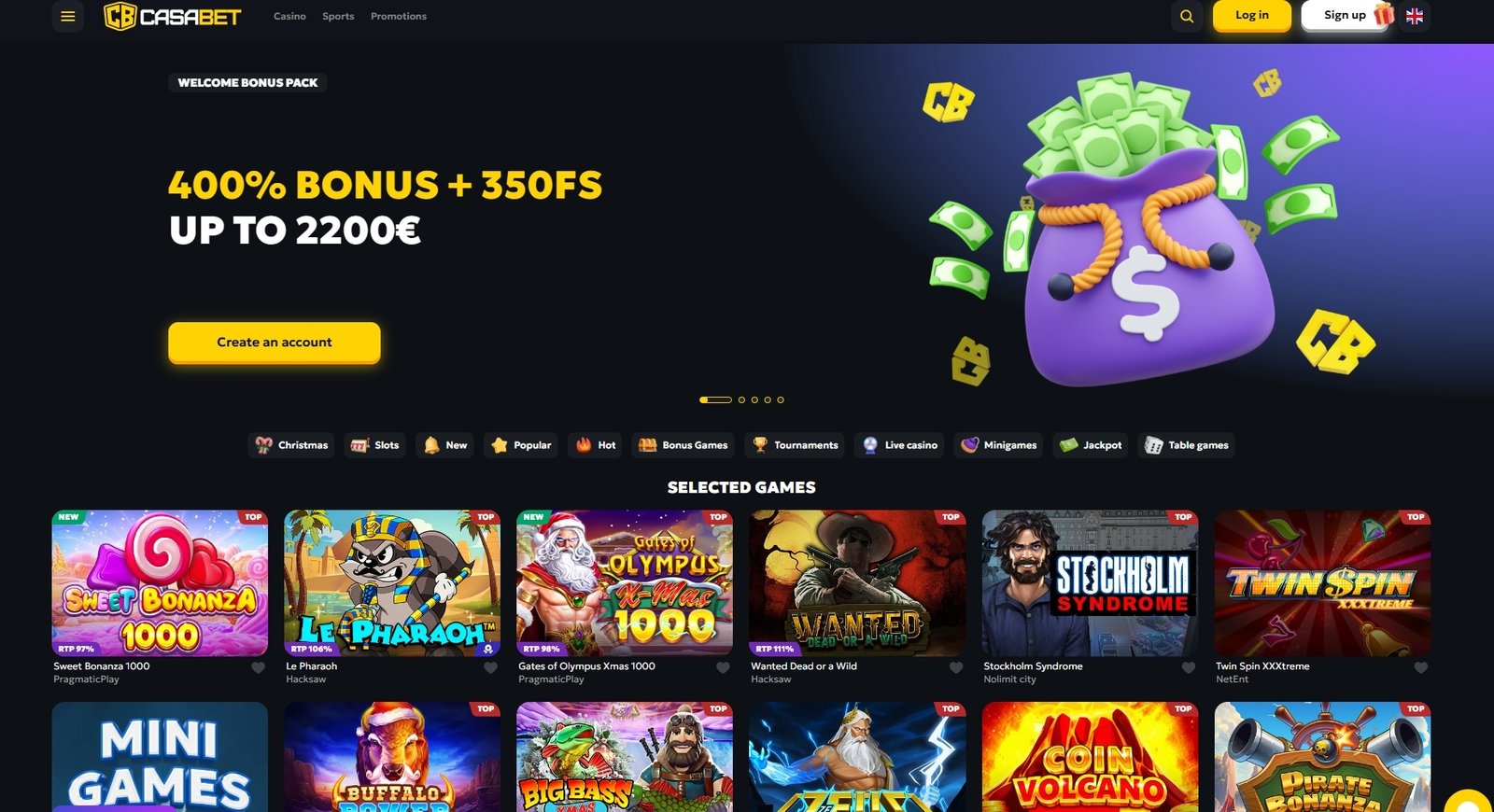
Task: Click the search magnifier icon
Action: click(x=1187, y=16)
